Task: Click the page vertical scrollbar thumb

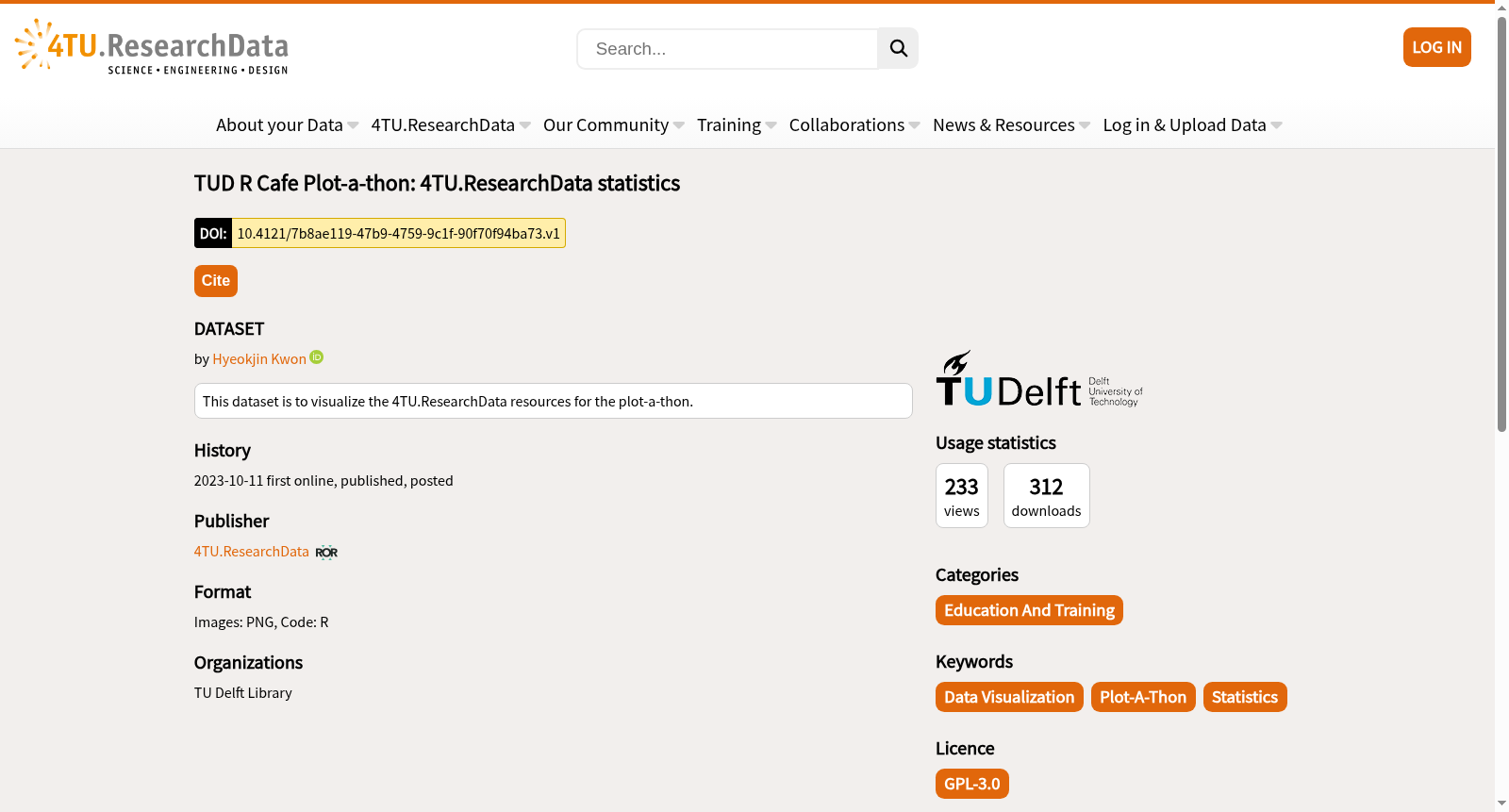Action: point(1501,223)
